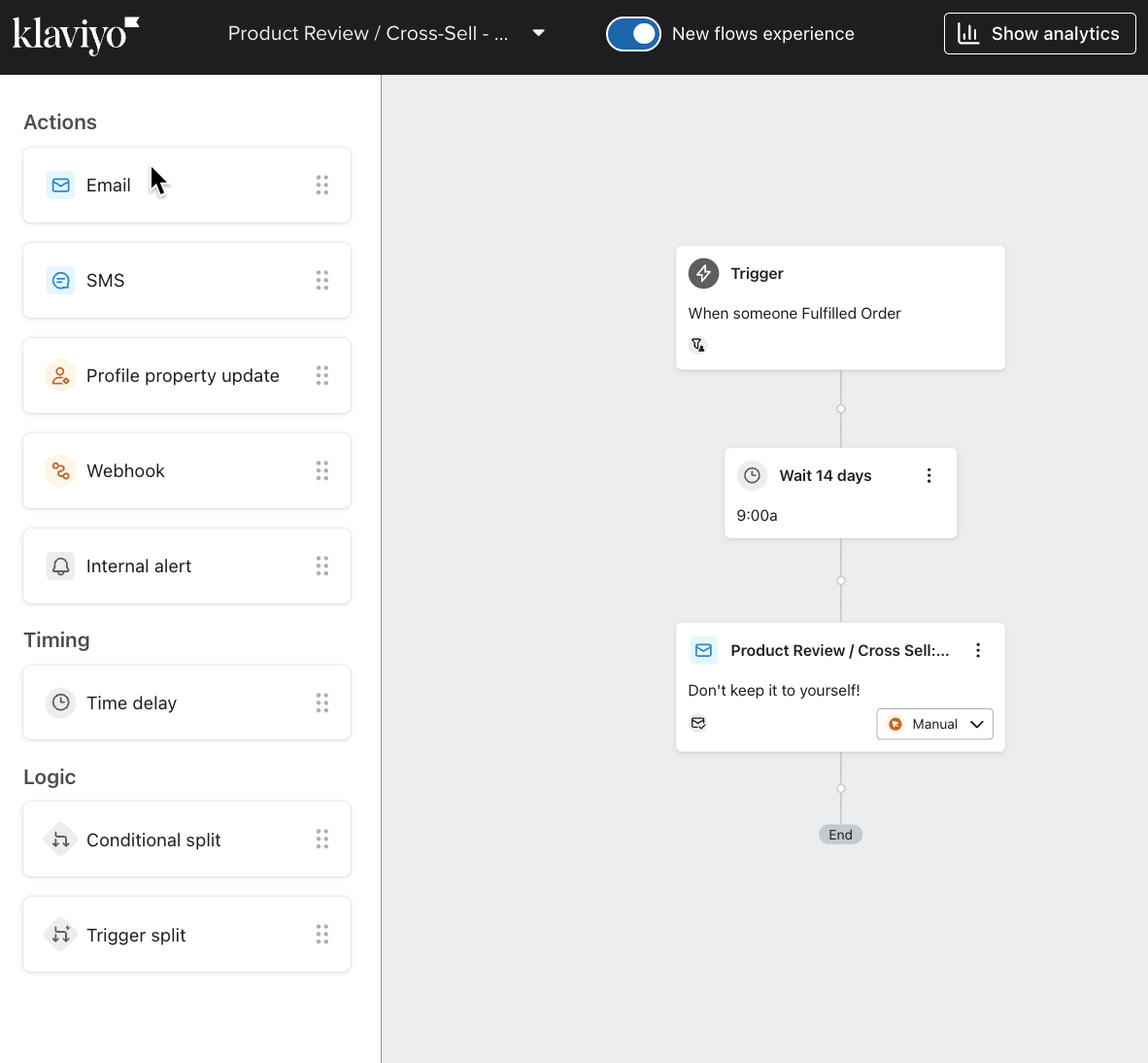The height and width of the screenshot is (1063, 1148).
Task: Click the add-step node above End
Action: (x=841, y=788)
